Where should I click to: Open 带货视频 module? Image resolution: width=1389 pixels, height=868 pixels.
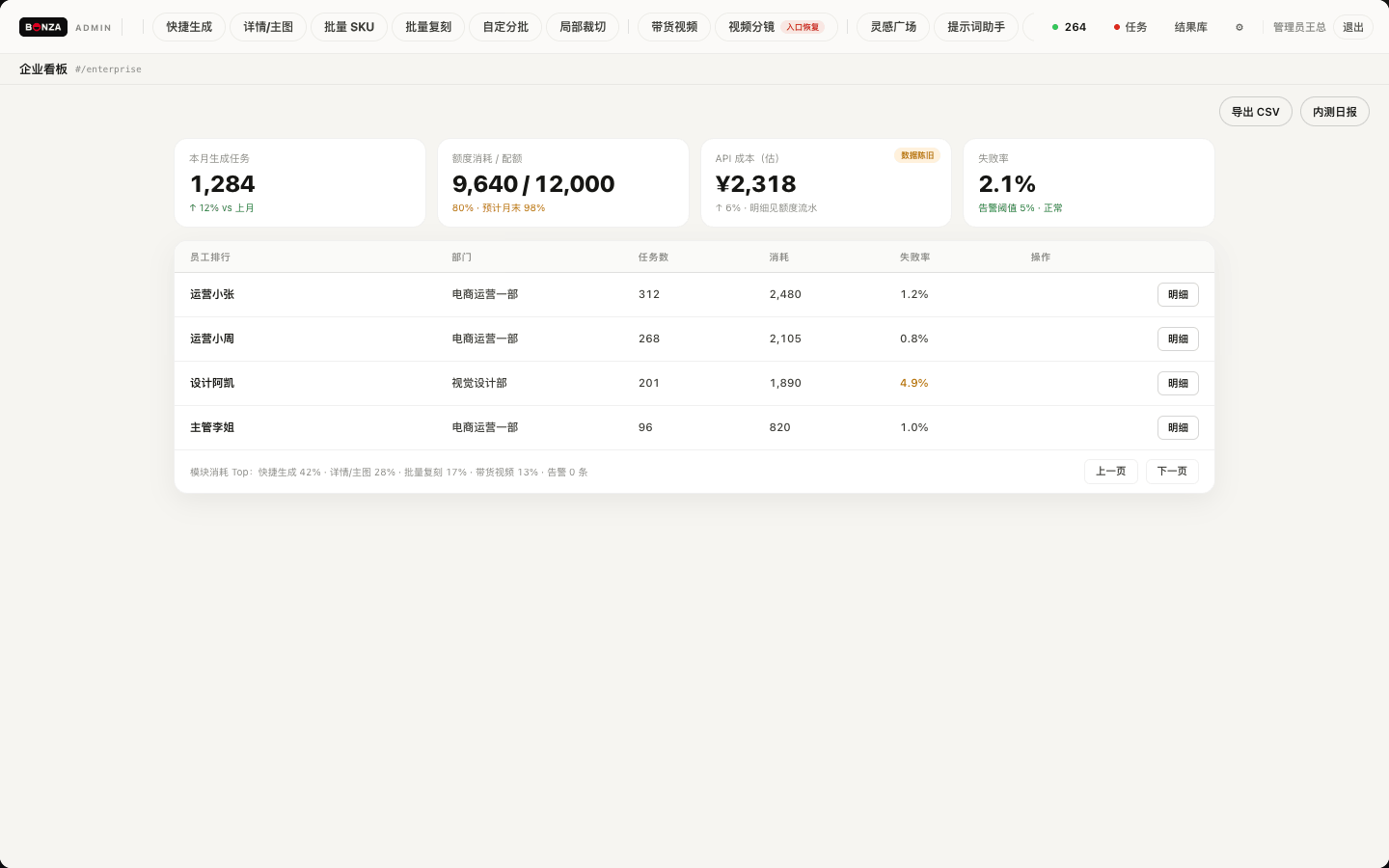coord(674,27)
